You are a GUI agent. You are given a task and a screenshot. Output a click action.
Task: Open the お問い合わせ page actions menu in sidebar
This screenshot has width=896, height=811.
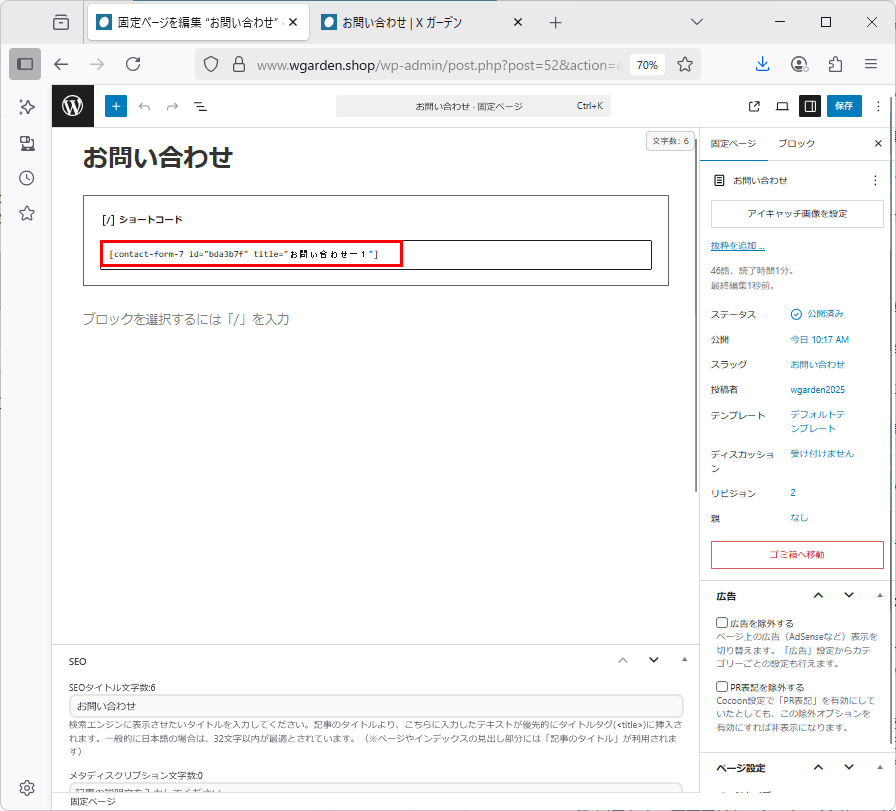(x=875, y=180)
